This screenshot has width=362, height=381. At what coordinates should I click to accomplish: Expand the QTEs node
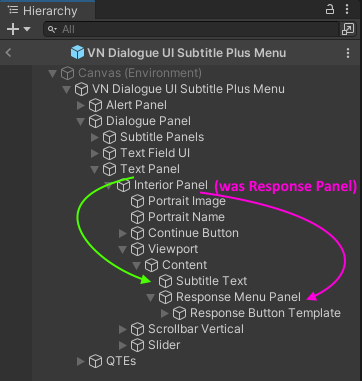coord(81,361)
